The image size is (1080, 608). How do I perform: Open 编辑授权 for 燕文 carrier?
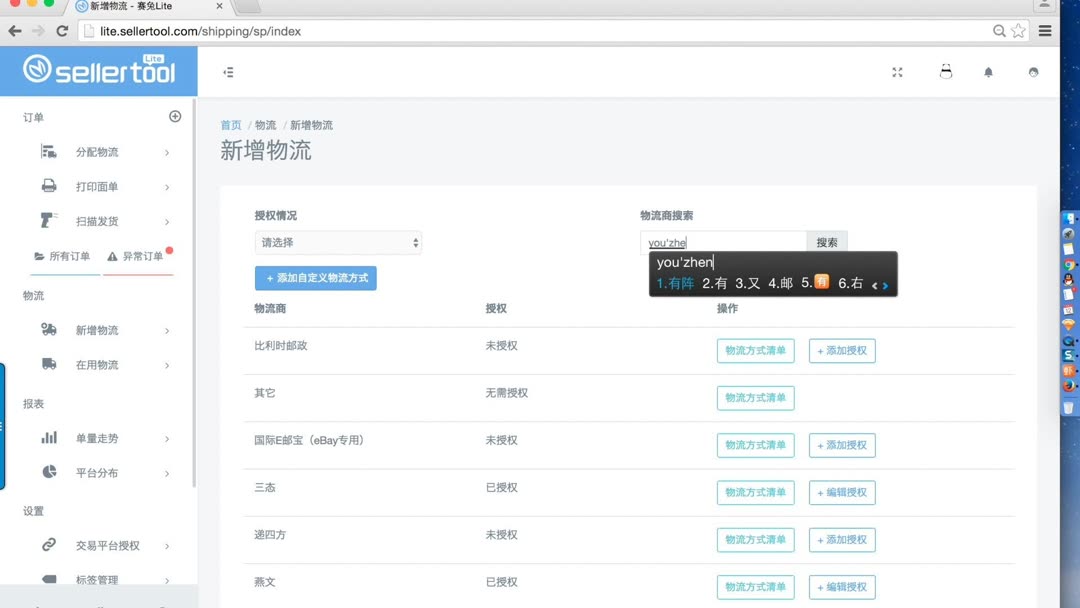tap(841, 587)
